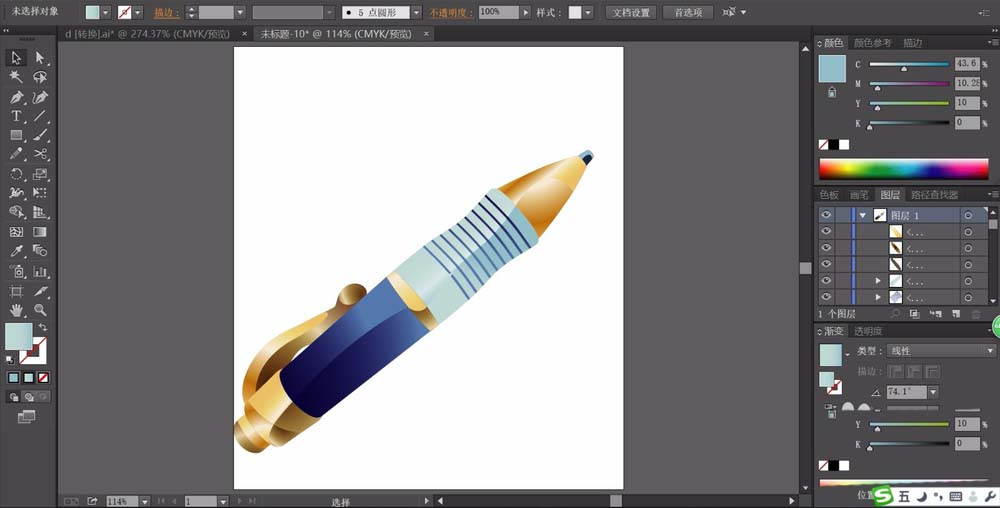Select the Selection tool (black arrow)
Viewport: 1000px width, 508px height.
point(16,58)
